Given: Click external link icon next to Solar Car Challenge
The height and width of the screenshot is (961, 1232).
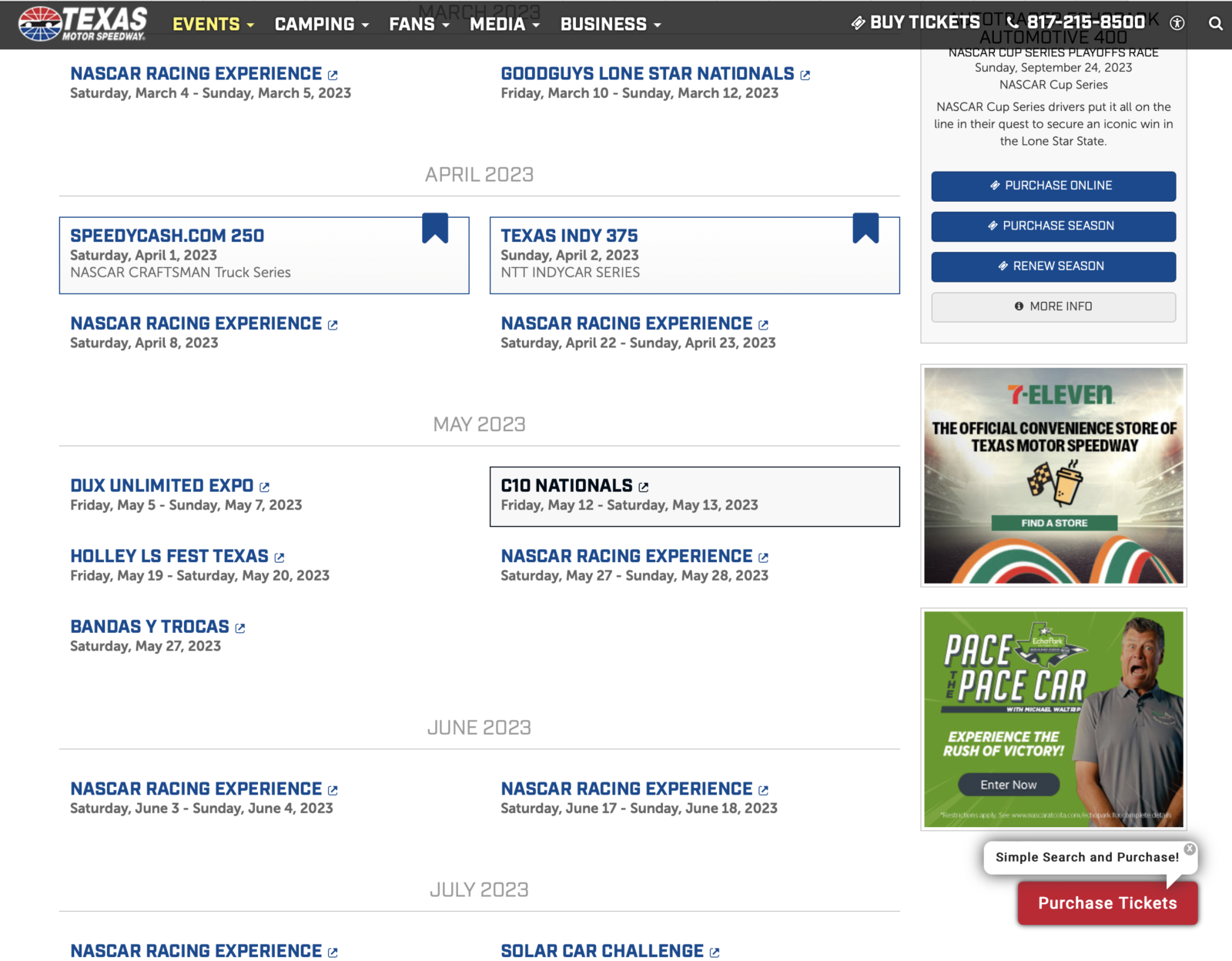Looking at the screenshot, I should [715, 953].
